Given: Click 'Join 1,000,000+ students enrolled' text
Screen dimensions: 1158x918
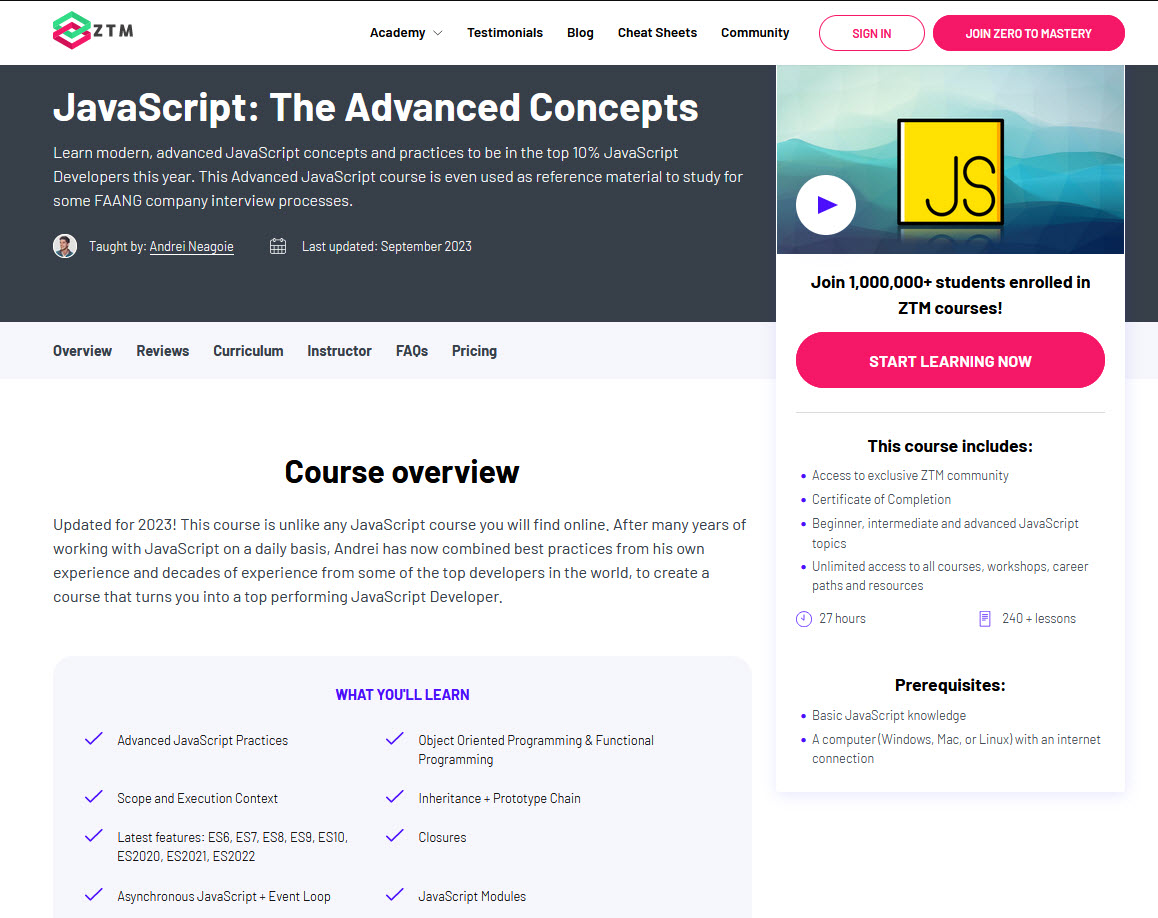Looking at the screenshot, I should point(950,295).
